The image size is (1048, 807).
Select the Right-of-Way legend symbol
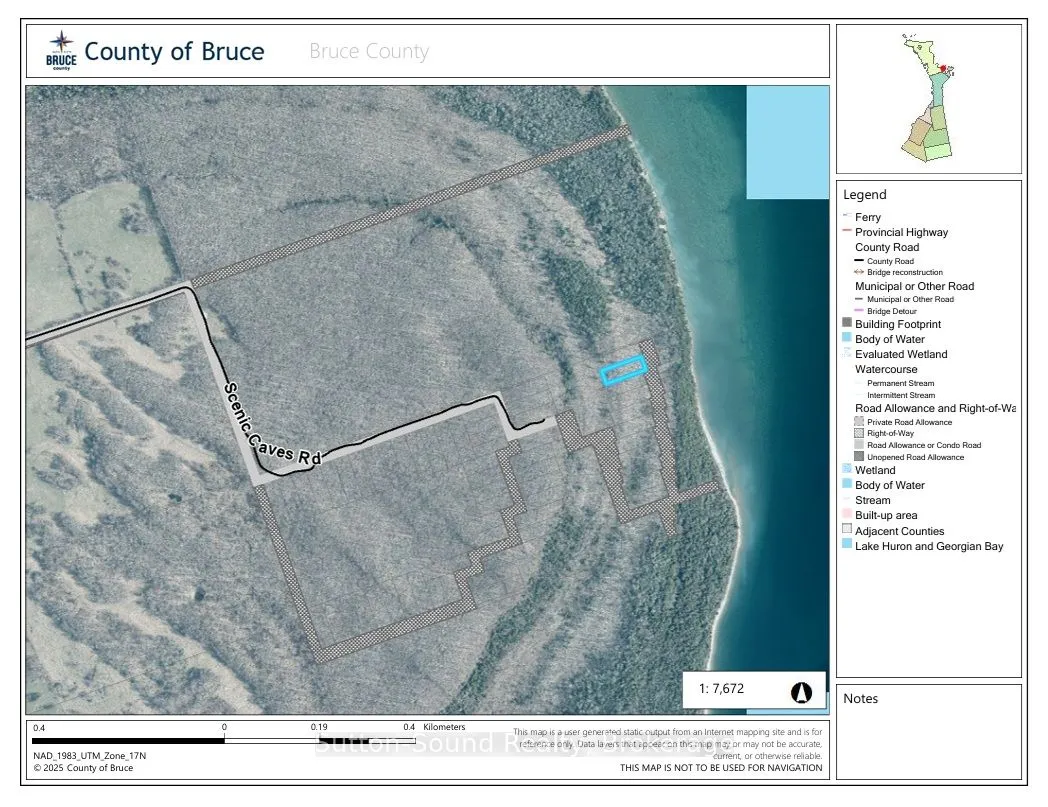(x=858, y=433)
